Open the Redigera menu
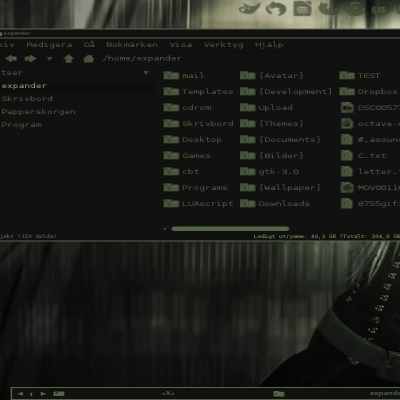 [49, 45]
